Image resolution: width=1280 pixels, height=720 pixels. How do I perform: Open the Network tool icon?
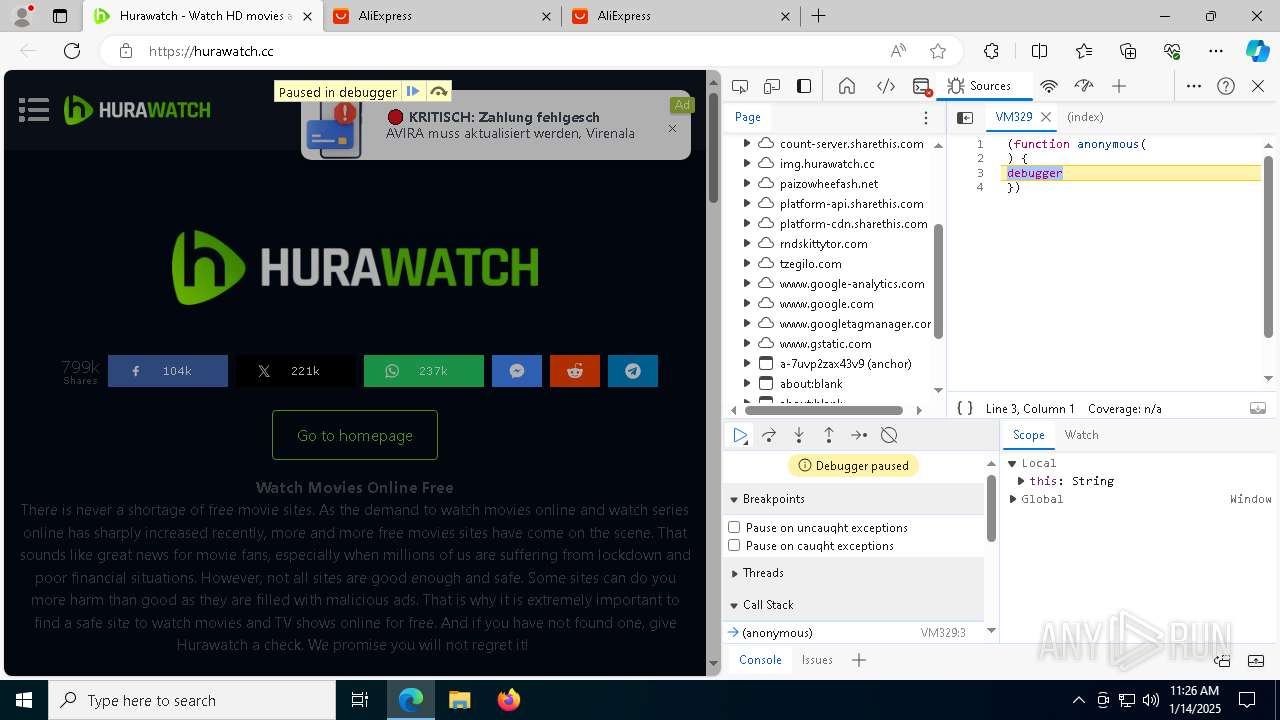click(x=1049, y=86)
